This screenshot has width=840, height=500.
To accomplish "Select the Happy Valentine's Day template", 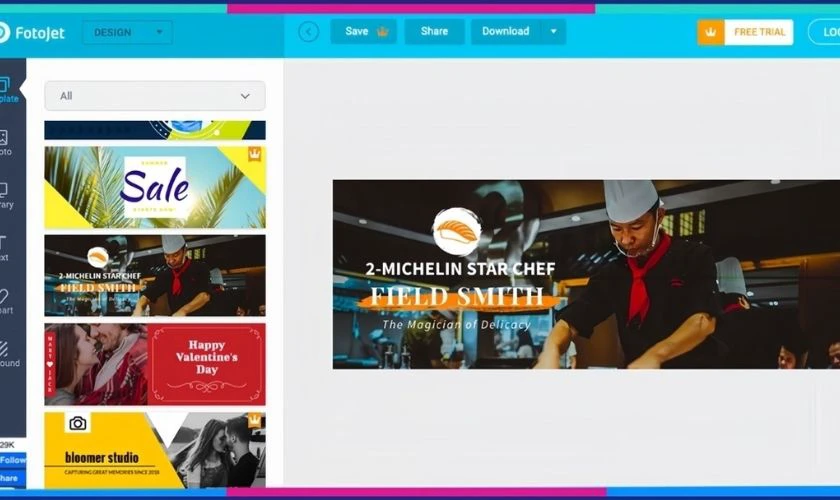I will 155,364.
